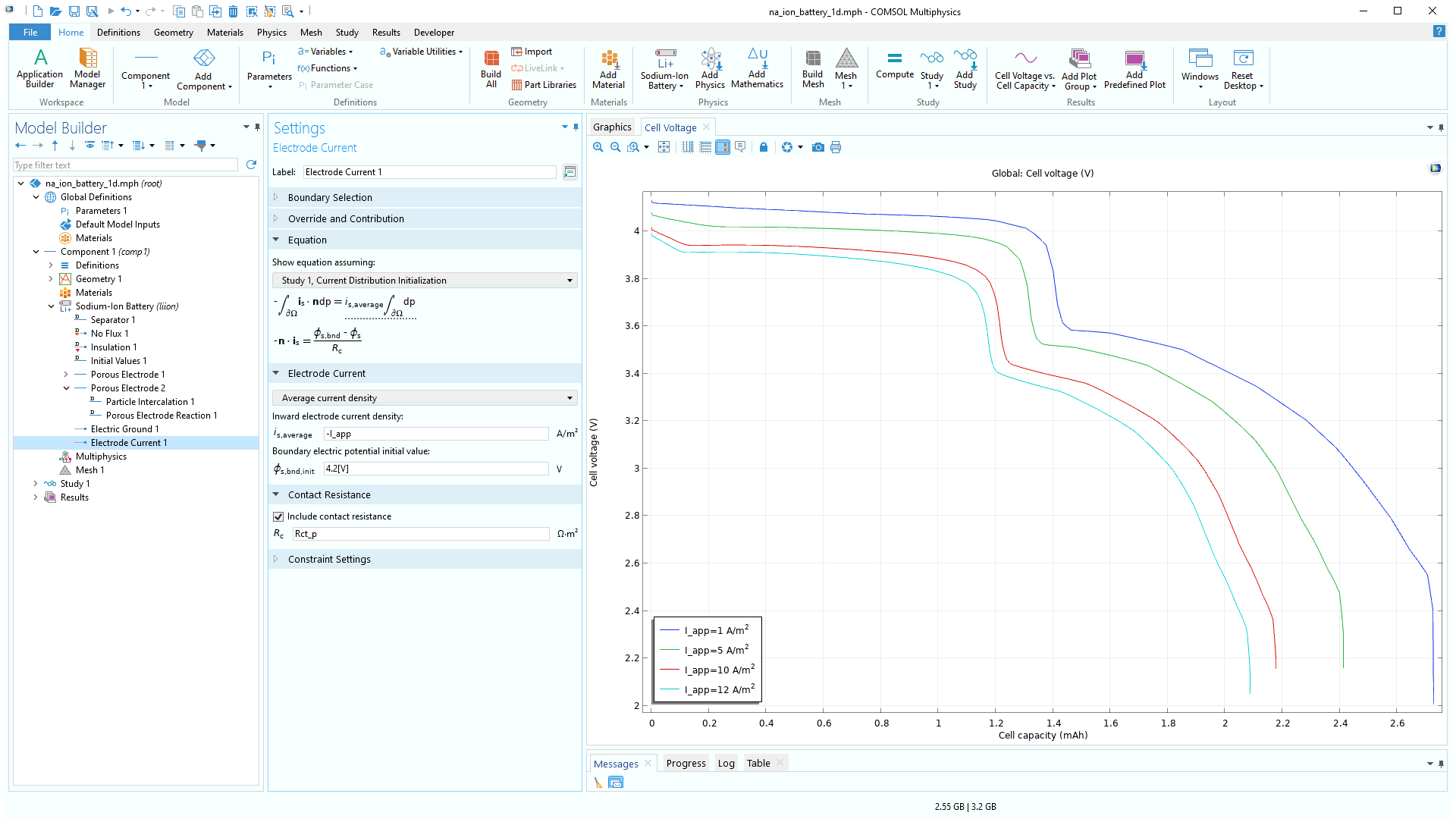
Task: Toggle axis grid lines in the plot view
Action: (687, 146)
